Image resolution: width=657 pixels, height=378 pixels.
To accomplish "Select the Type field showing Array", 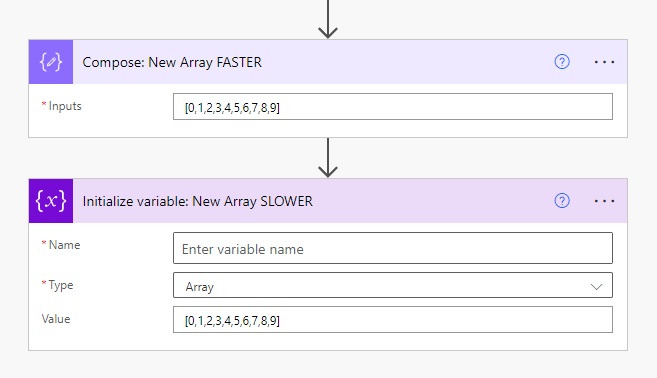I will click(x=393, y=285).
